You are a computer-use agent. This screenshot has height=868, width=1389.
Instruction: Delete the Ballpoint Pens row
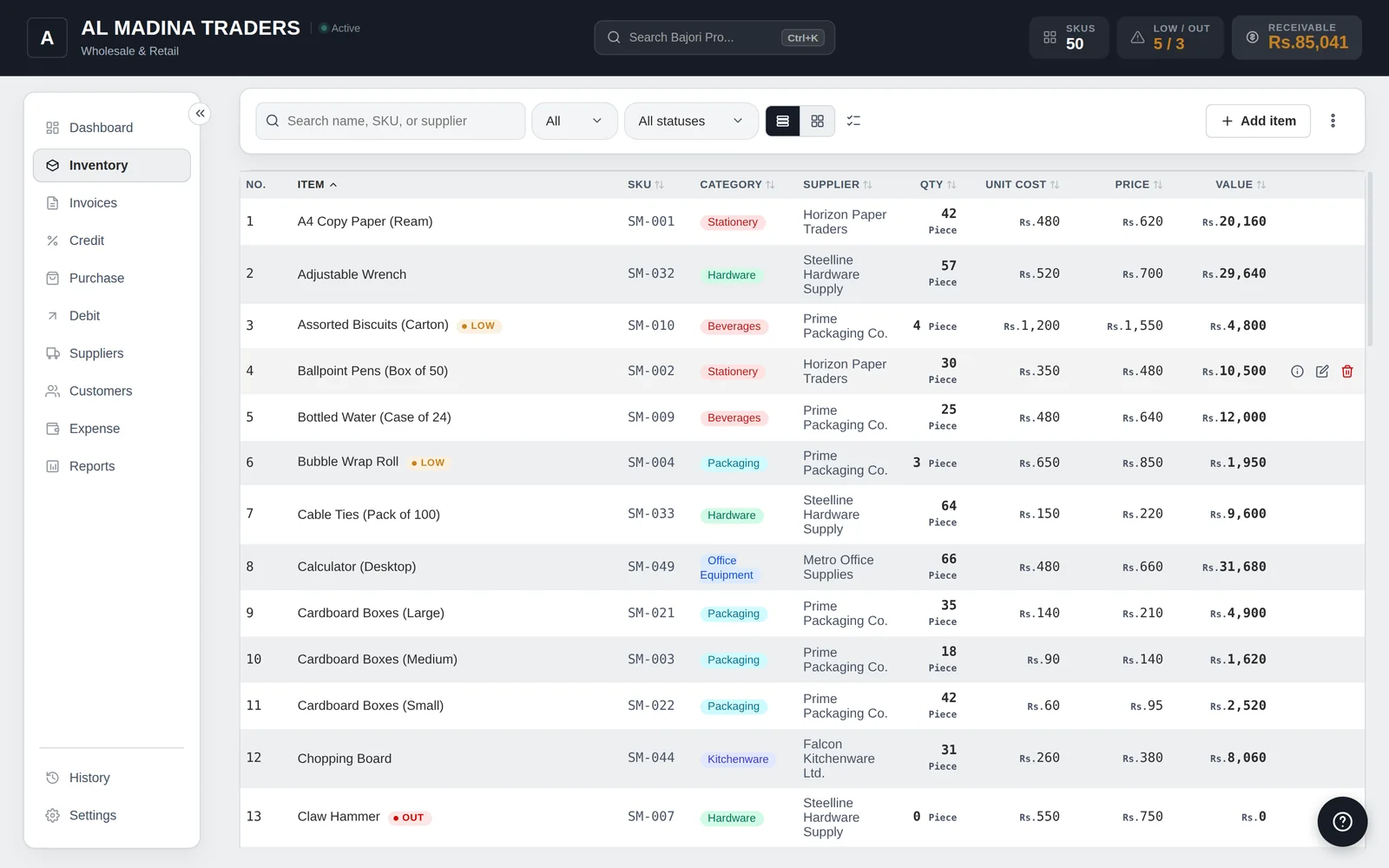(1347, 372)
